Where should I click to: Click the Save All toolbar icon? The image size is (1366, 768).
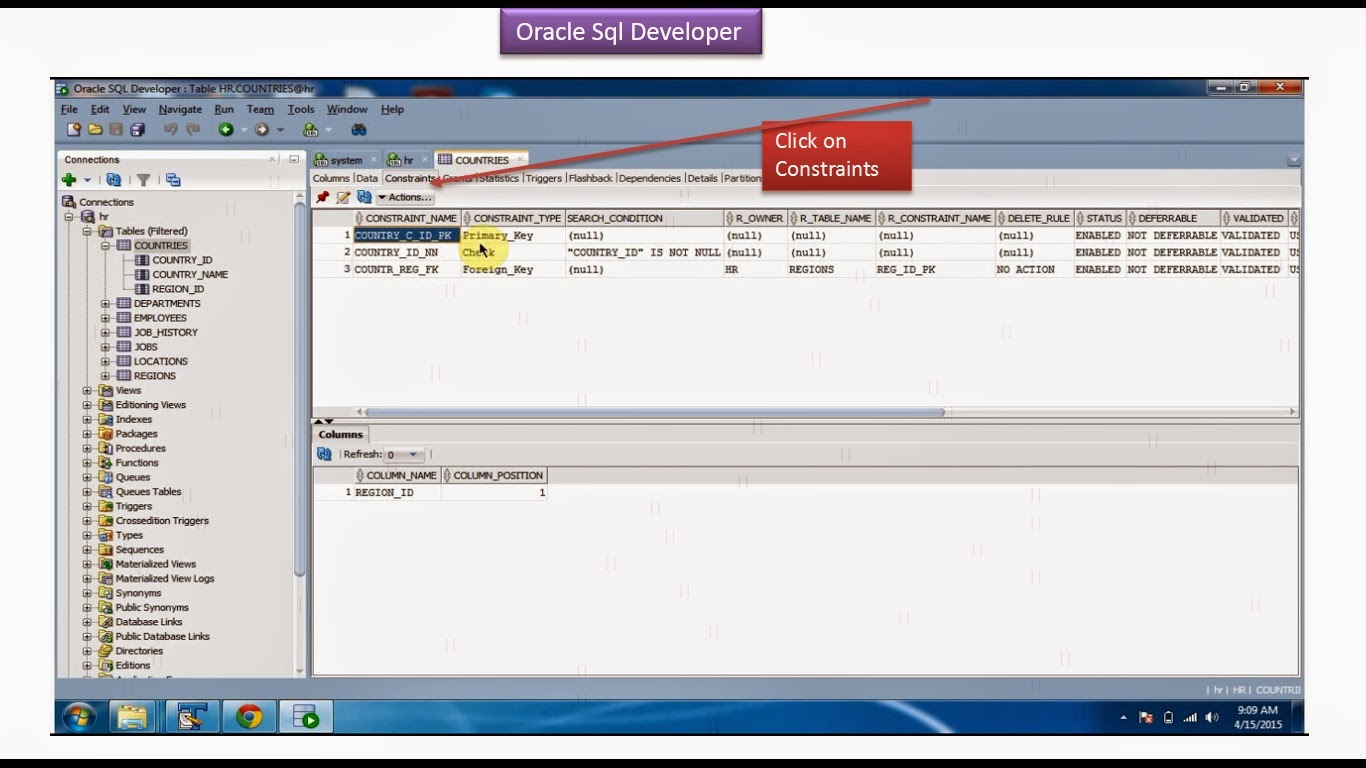pos(137,129)
